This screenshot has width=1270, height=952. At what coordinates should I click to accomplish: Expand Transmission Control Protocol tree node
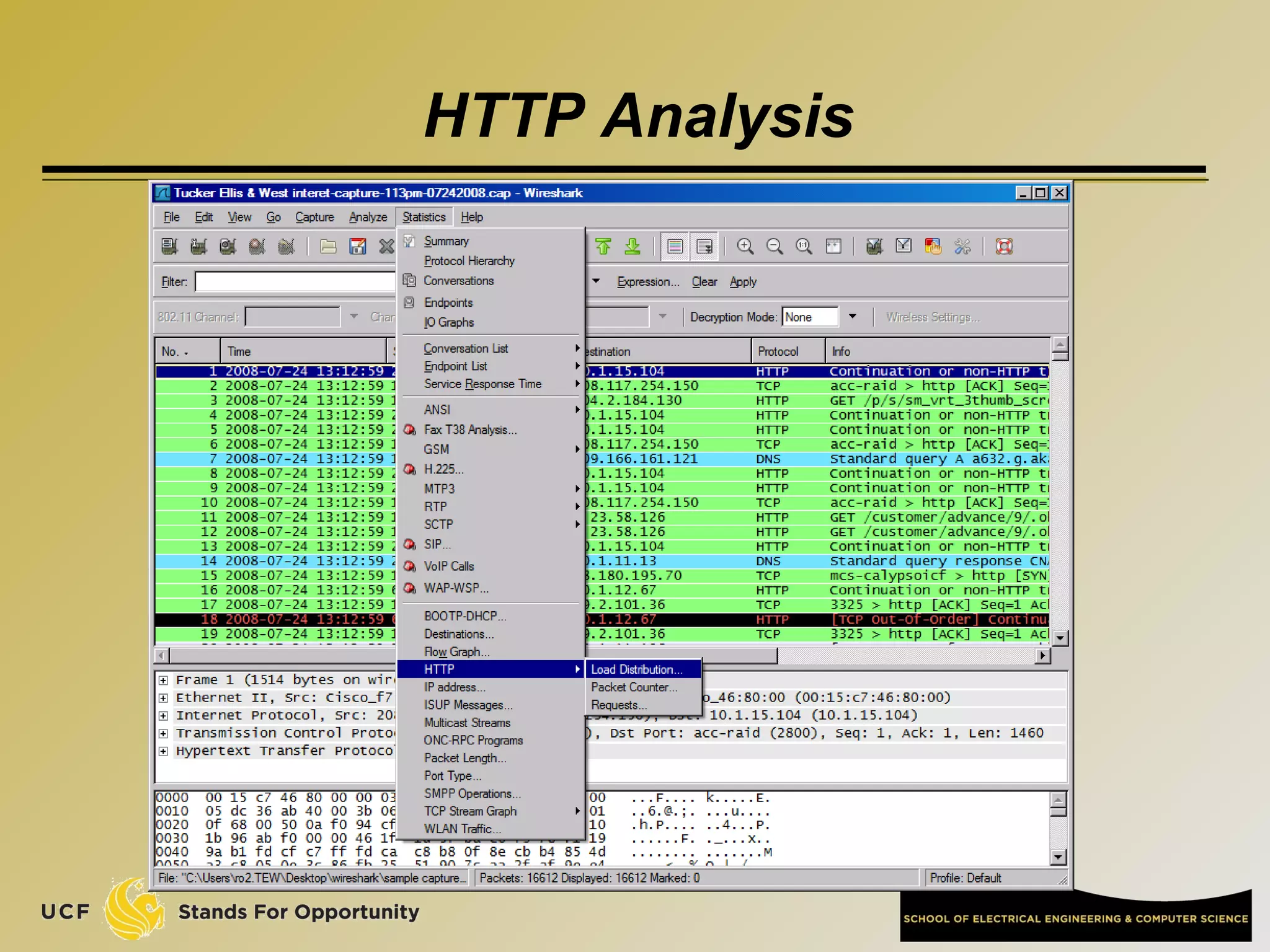click(163, 733)
